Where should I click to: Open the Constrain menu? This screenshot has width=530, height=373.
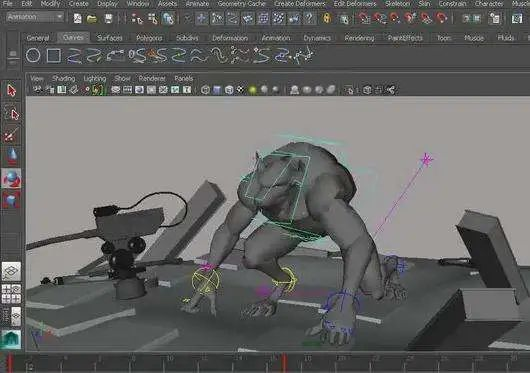pyautogui.click(x=452, y=4)
